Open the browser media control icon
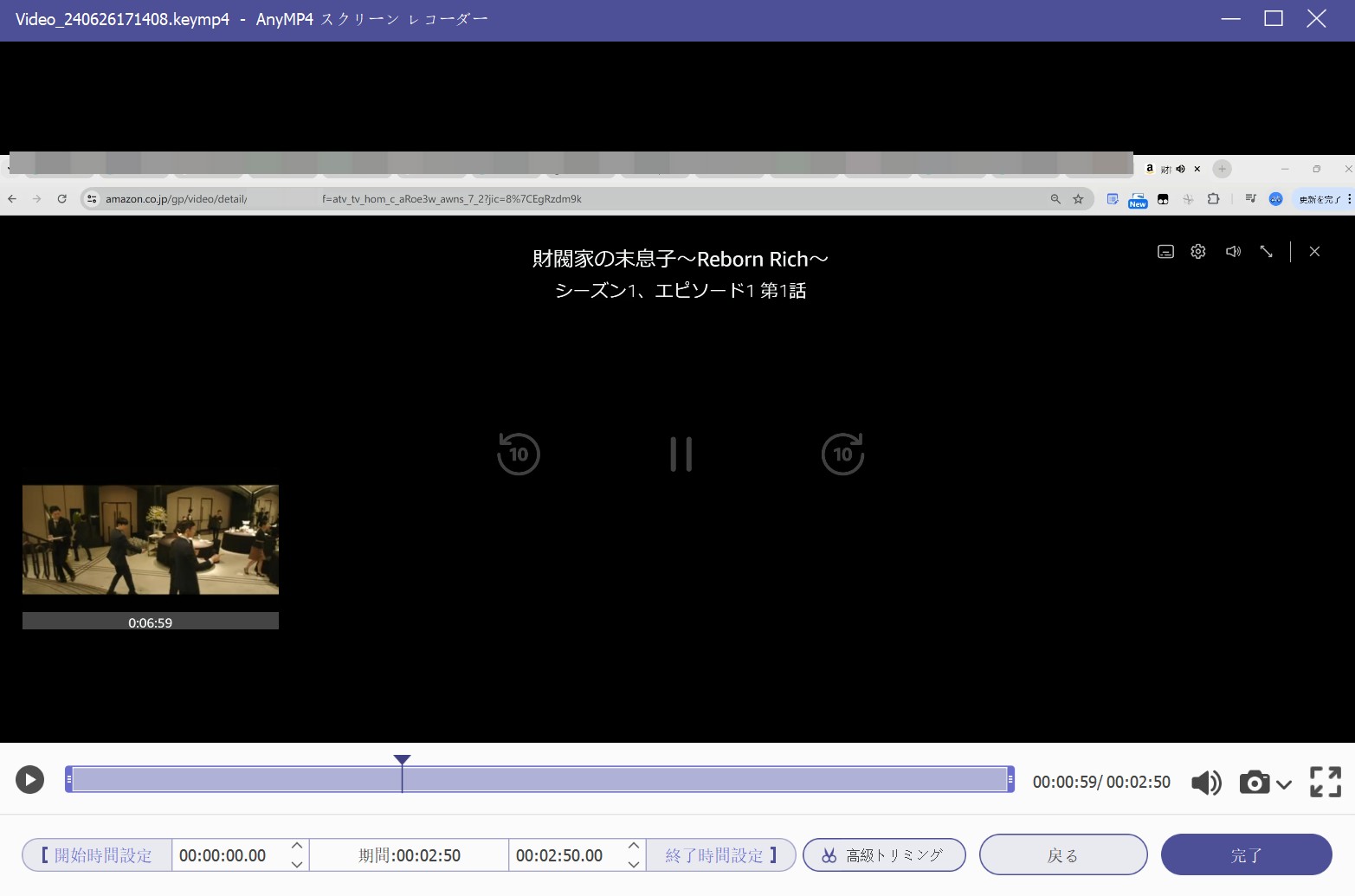The height and width of the screenshot is (896, 1355). (1250, 199)
